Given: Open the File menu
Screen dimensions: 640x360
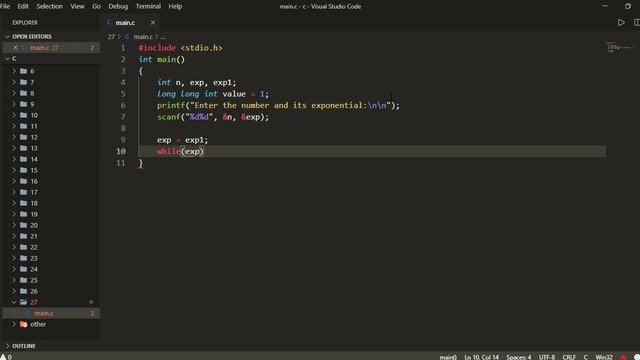Looking at the screenshot, I should tap(5, 6).
